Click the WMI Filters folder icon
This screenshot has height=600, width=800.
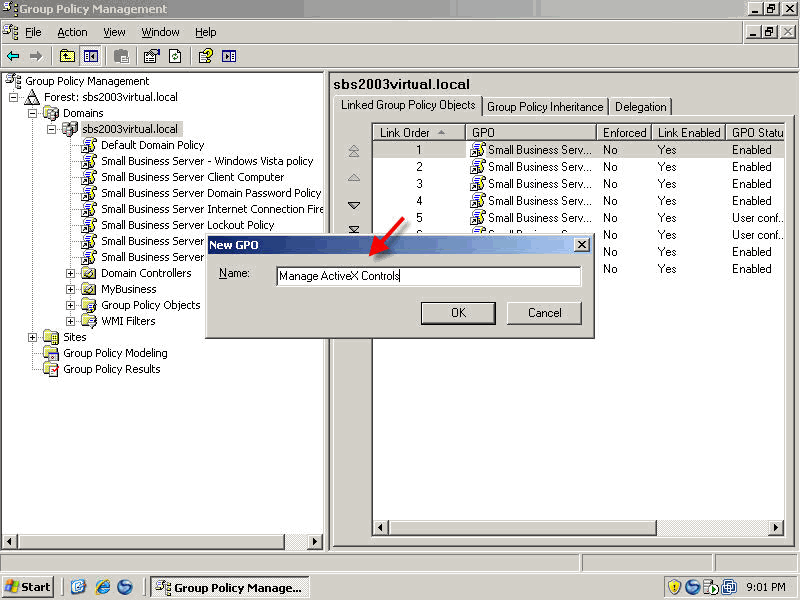coord(89,321)
